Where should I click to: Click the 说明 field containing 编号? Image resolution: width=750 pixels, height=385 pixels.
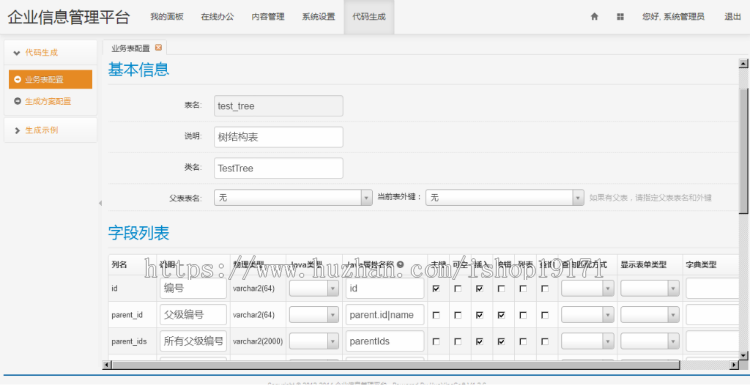tap(193, 289)
